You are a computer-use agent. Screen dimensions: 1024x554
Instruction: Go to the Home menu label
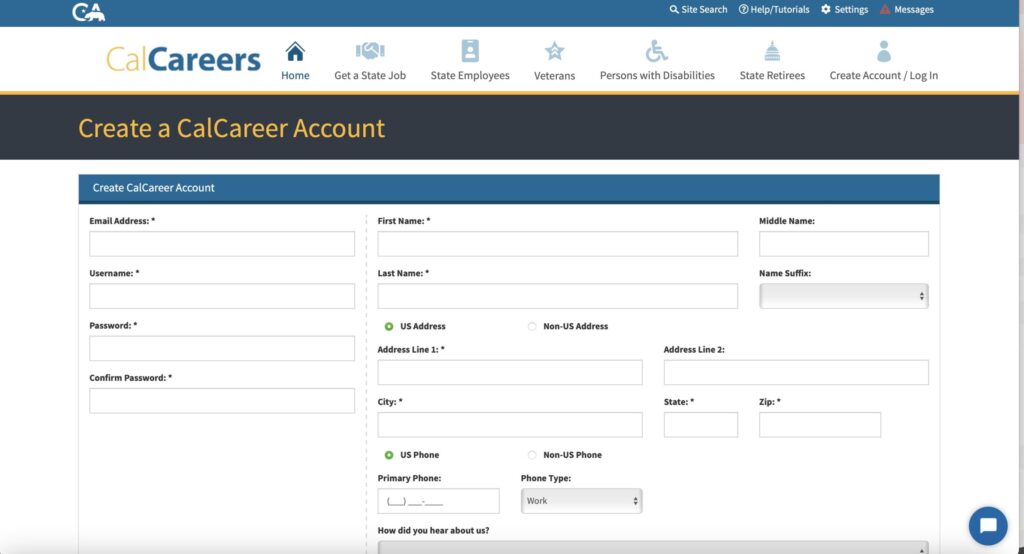(x=295, y=75)
